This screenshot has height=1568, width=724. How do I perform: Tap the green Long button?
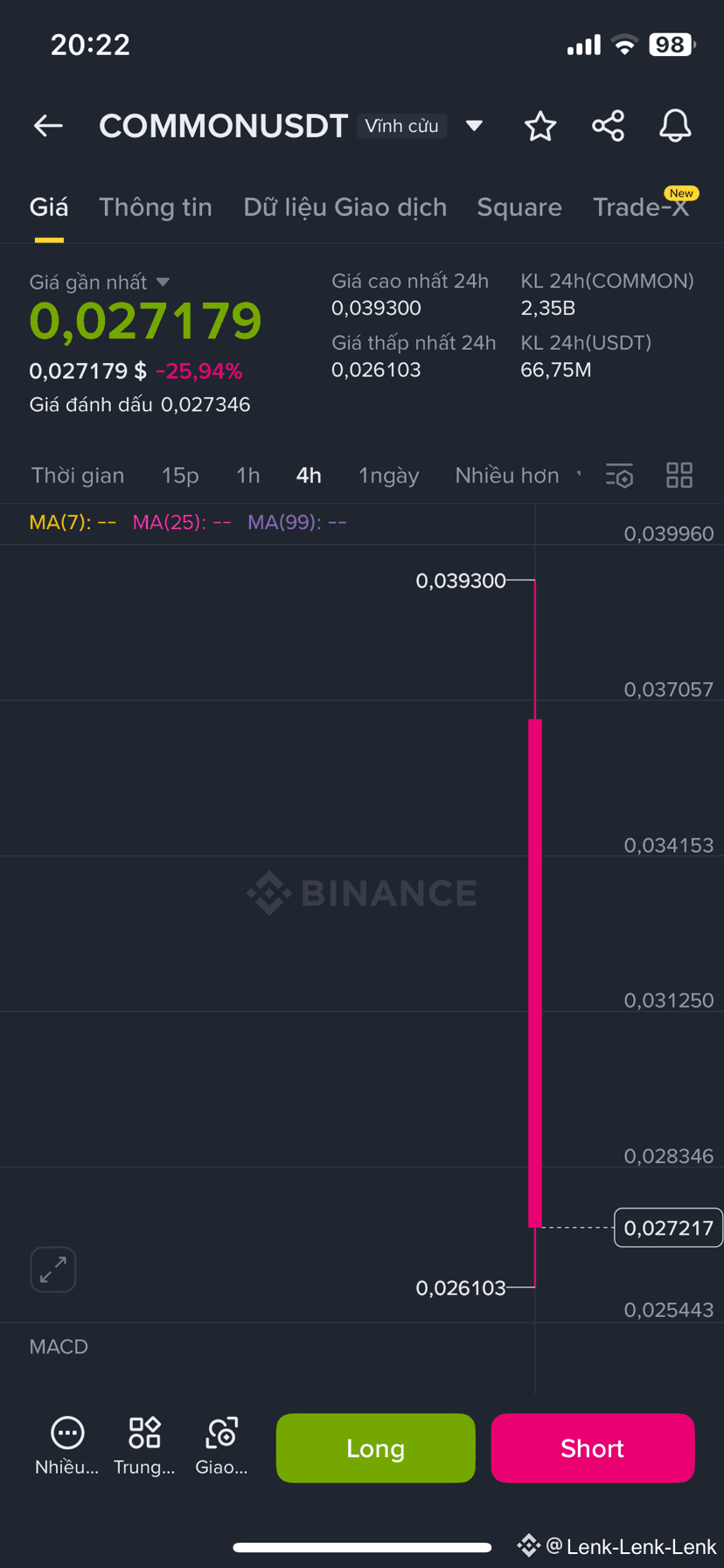tap(376, 1448)
